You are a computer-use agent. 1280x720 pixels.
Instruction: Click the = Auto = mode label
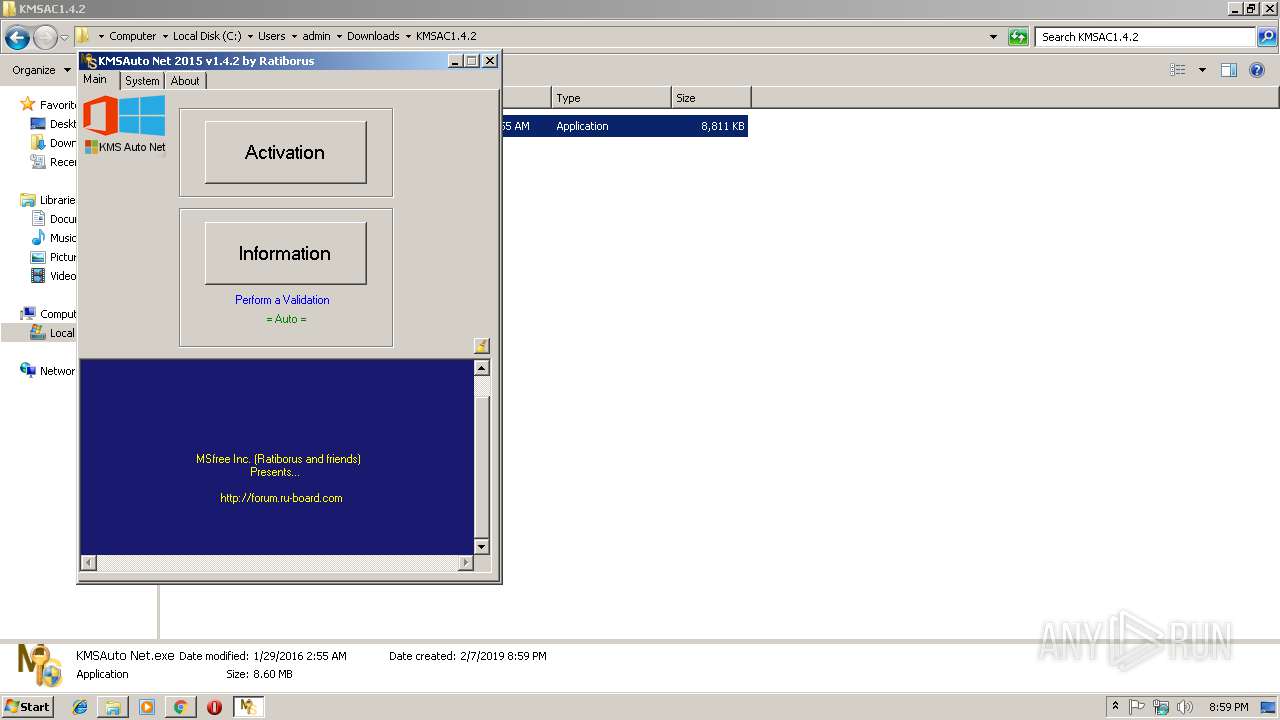pyautogui.click(x=286, y=319)
